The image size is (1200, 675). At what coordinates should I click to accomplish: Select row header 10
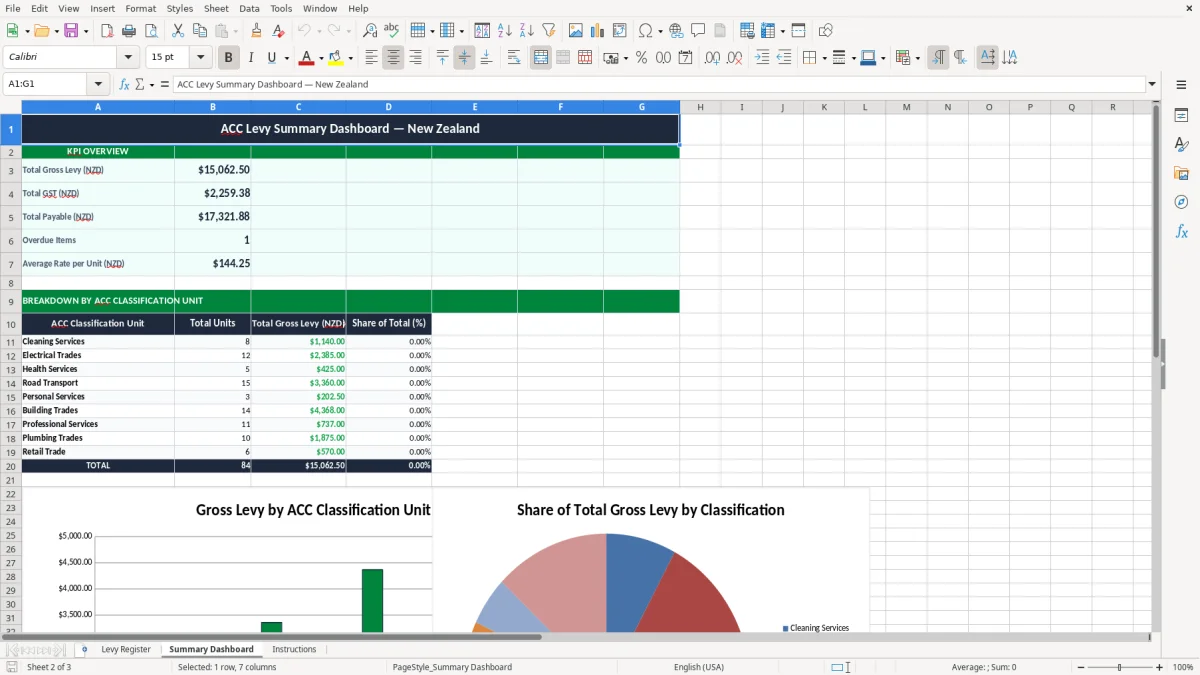11,324
